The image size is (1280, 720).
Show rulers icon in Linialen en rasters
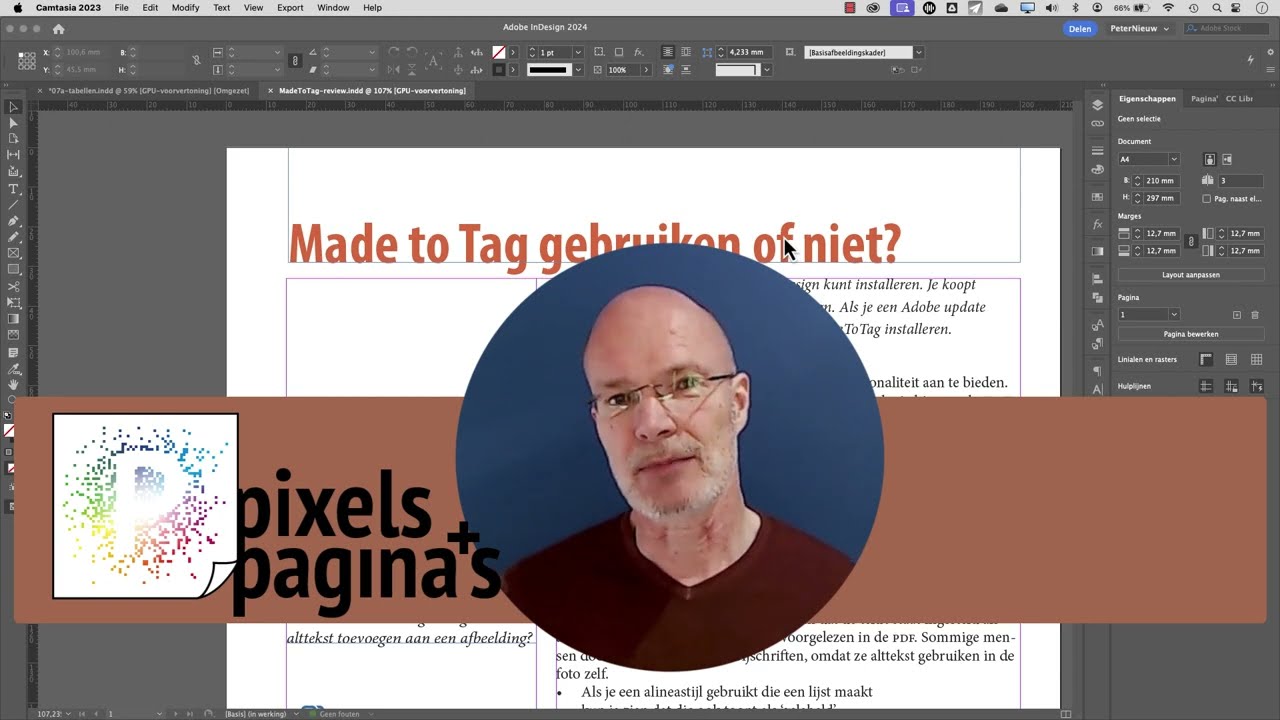[1206, 359]
